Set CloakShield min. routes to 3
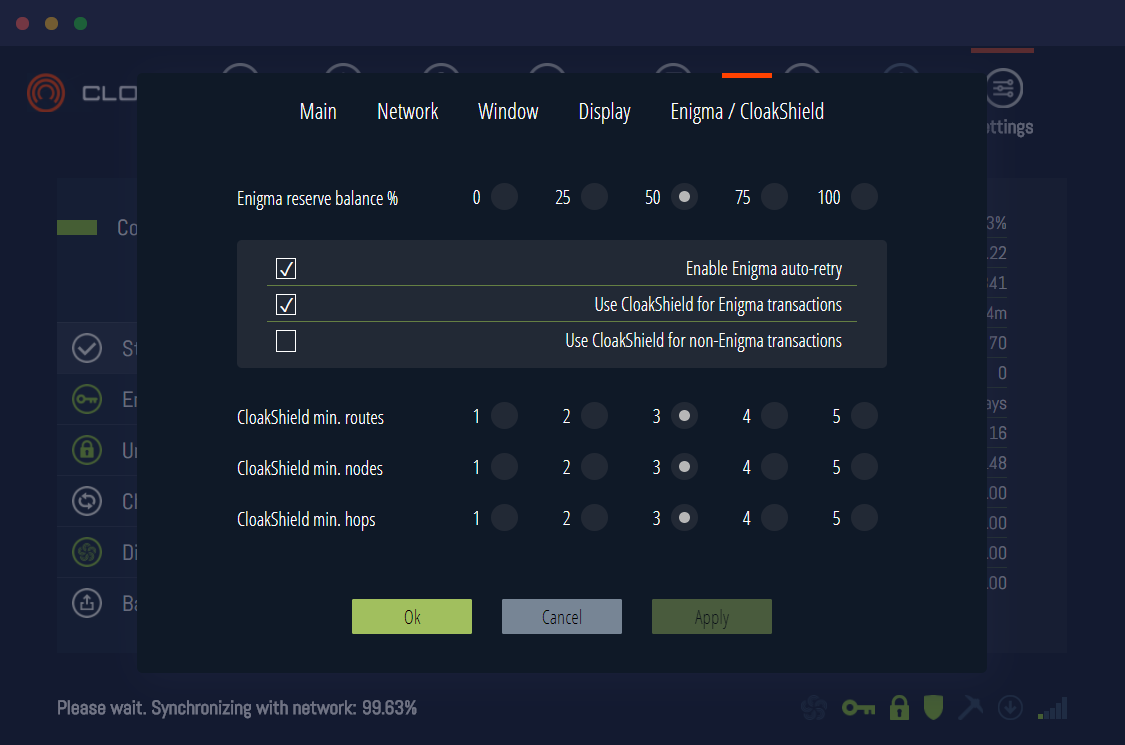The width and height of the screenshot is (1125, 745). click(684, 416)
